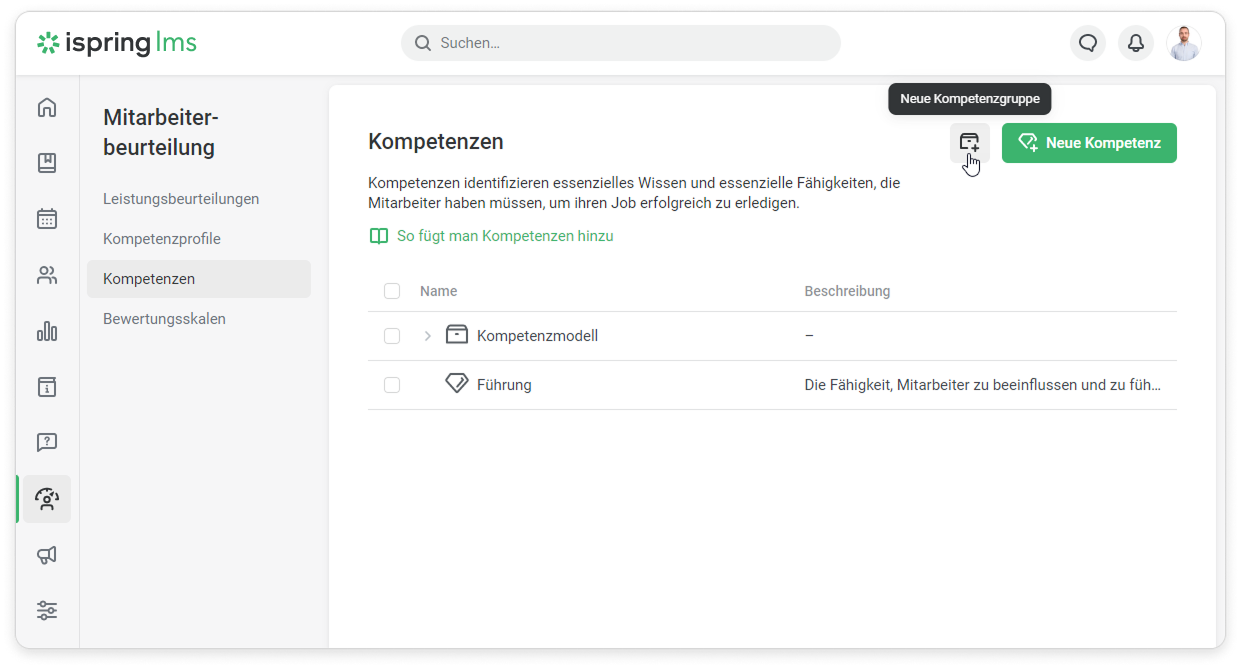The width and height of the screenshot is (1241, 668).
Task: Go to Bewertungsskalen menu item
Action: [x=164, y=319]
